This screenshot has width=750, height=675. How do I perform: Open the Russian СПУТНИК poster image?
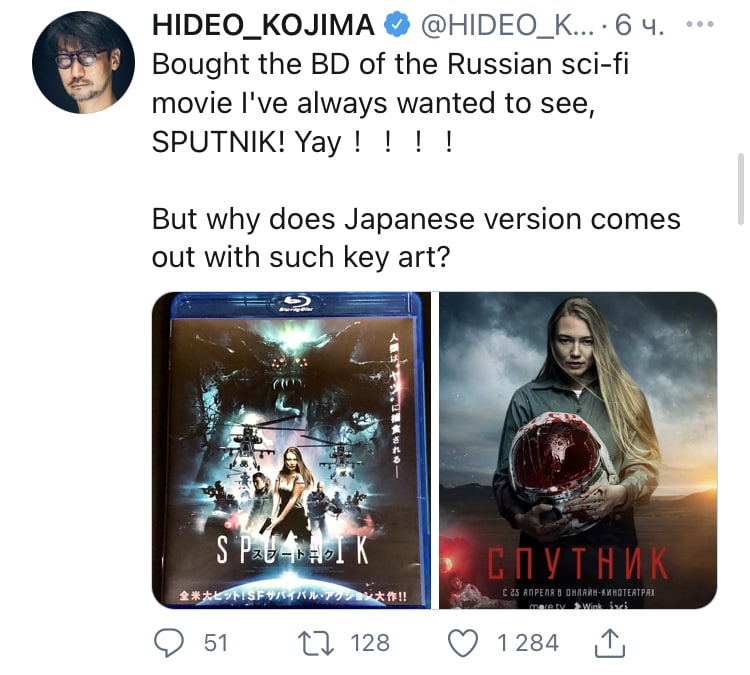(x=578, y=450)
